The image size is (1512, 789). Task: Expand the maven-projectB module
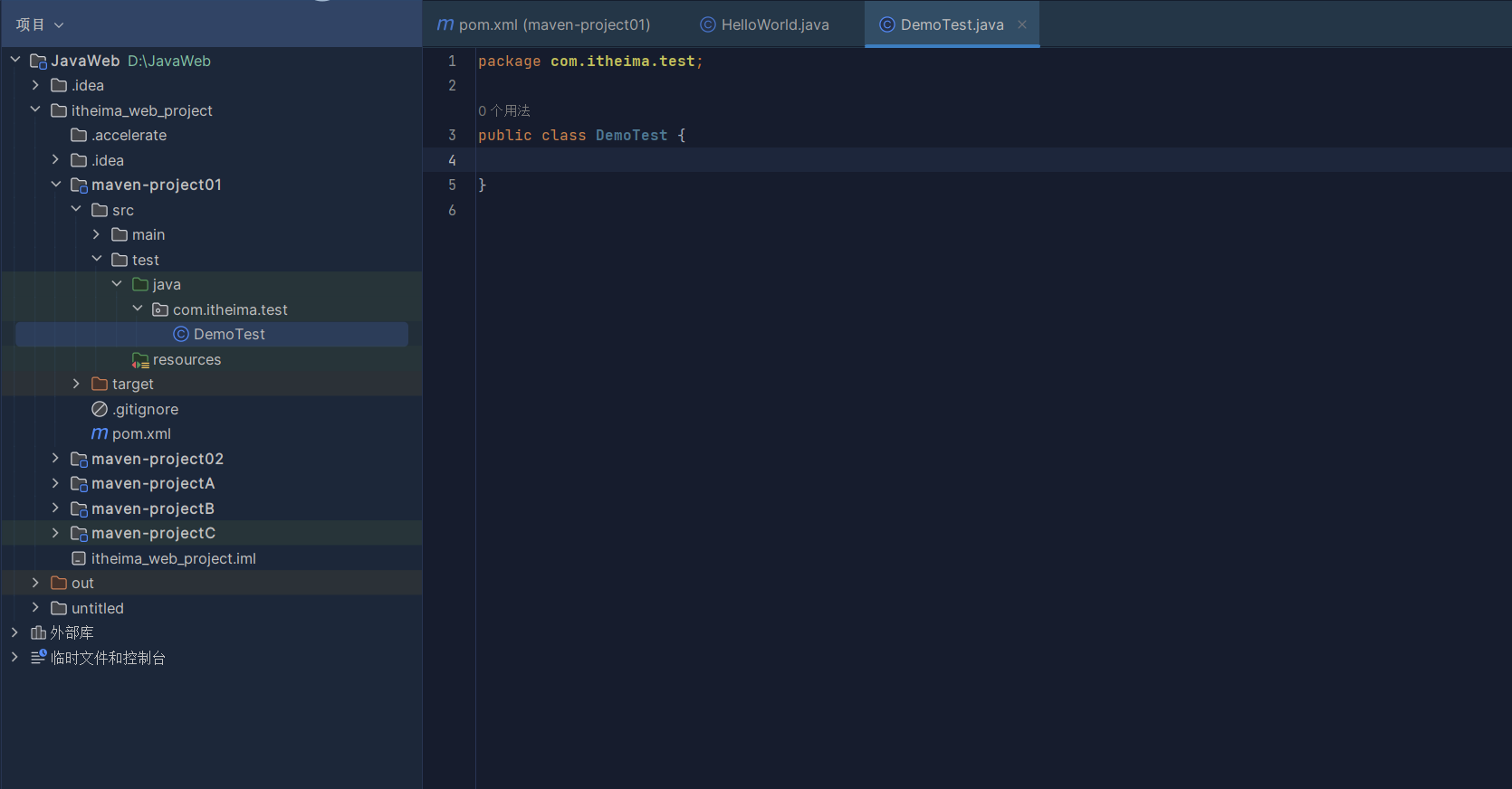pyautogui.click(x=55, y=508)
